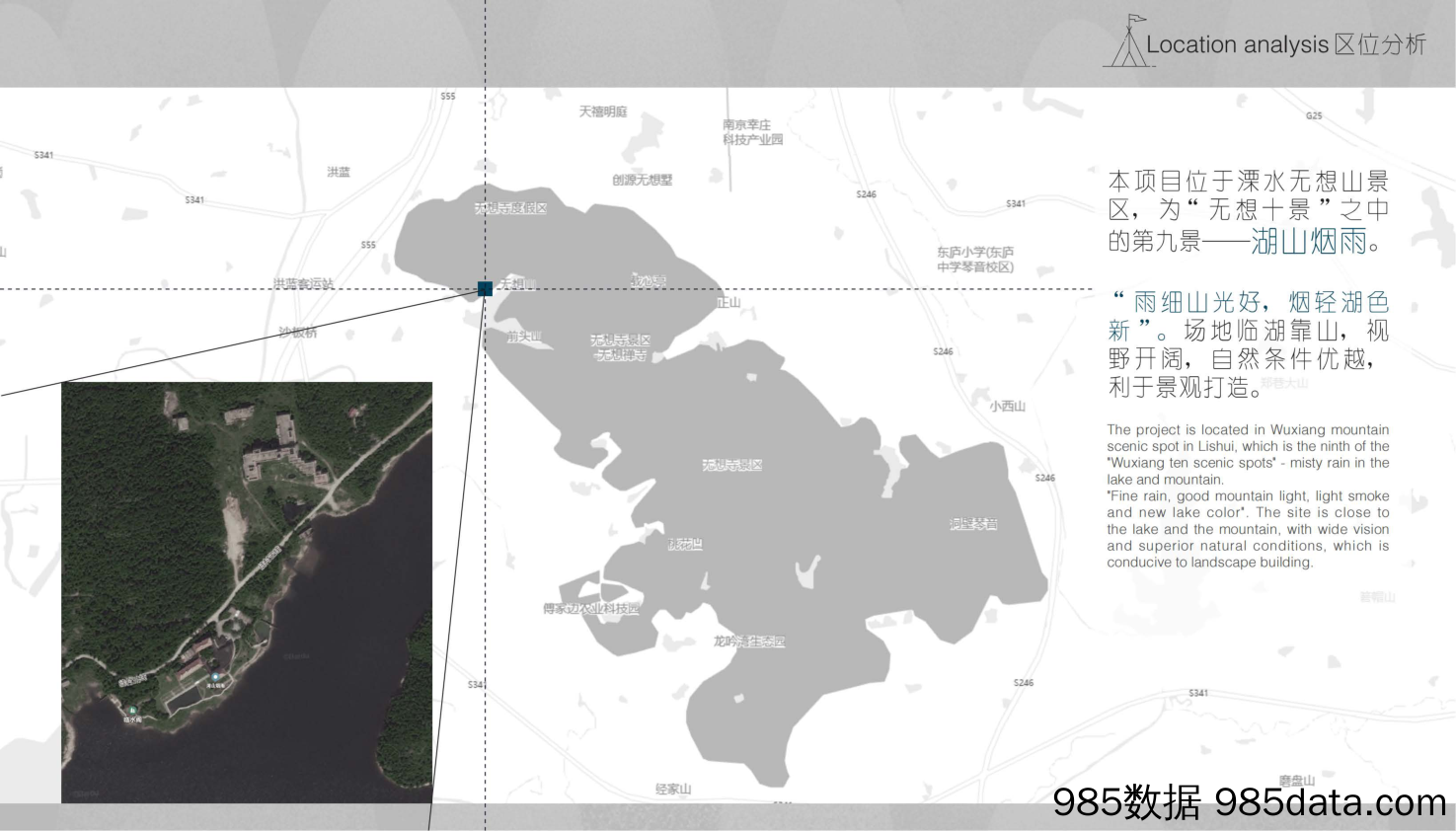Viewport: 1456px width, 831px height.
Task: Click the dark blue site marker square
Action: pos(485,288)
